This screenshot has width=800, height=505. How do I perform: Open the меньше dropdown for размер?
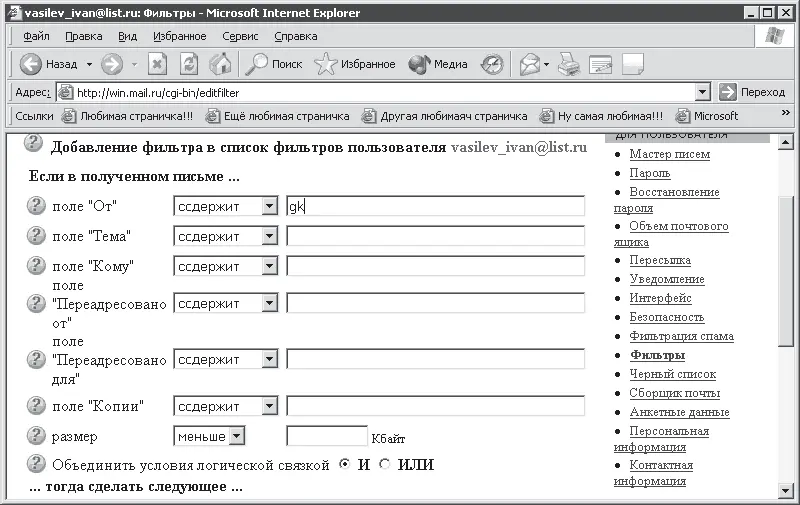pos(209,436)
